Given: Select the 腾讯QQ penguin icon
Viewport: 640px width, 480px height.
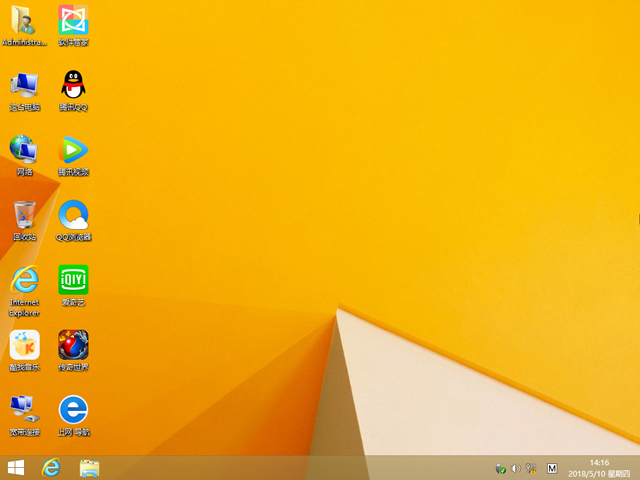Looking at the screenshot, I should [73, 85].
